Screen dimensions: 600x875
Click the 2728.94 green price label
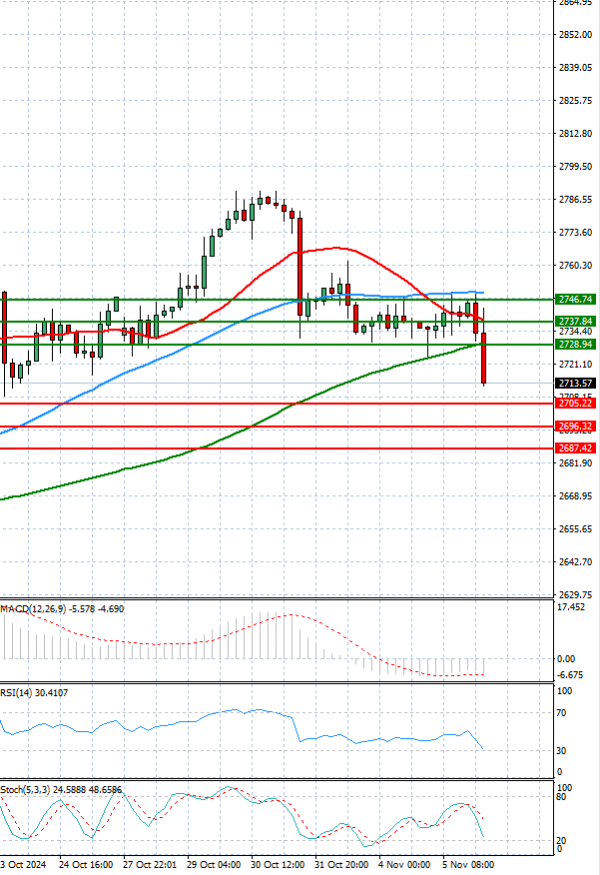[x=575, y=344]
